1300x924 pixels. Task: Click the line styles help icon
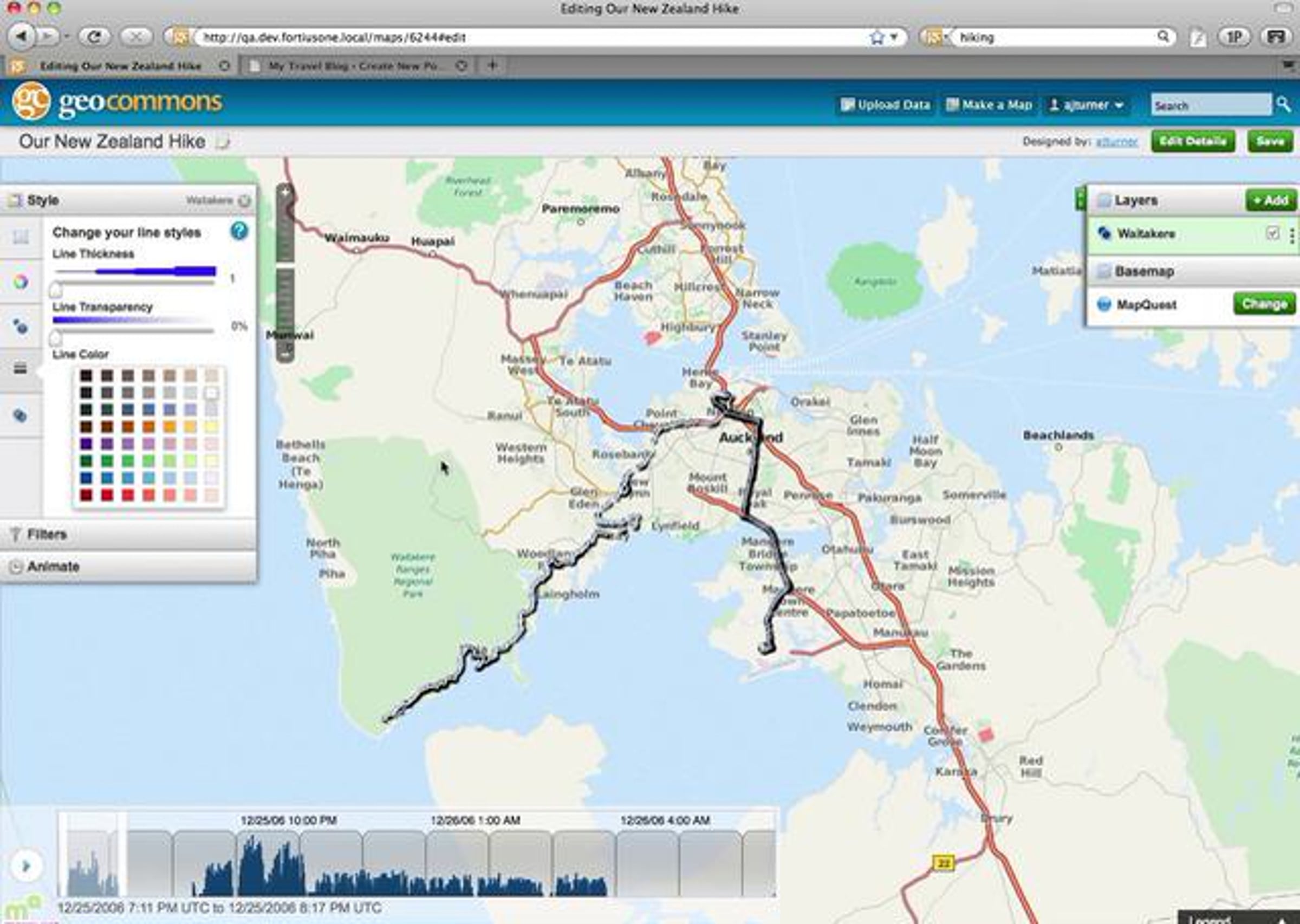pyautogui.click(x=239, y=231)
